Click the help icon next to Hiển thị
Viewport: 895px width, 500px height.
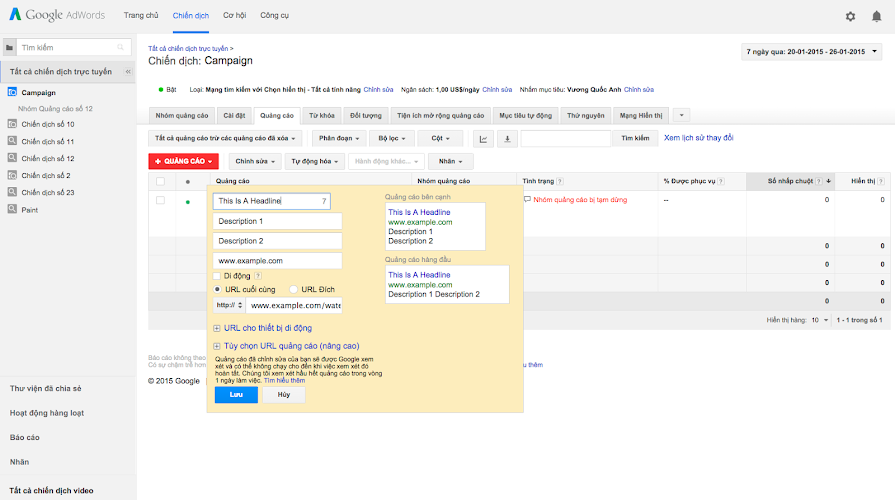point(881,181)
